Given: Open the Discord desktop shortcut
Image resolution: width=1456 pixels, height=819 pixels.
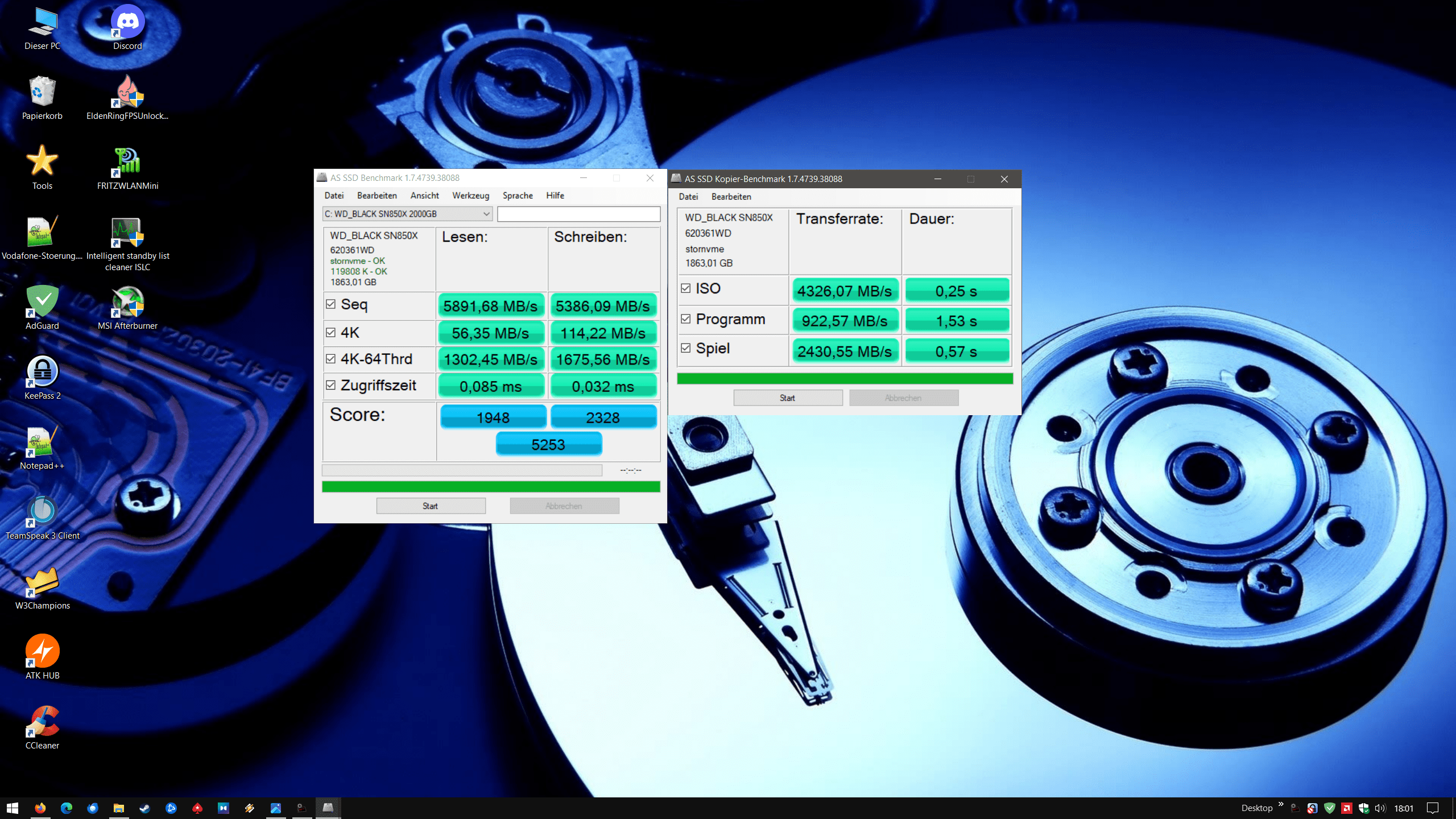Looking at the screenshot, I should (127, 23).
